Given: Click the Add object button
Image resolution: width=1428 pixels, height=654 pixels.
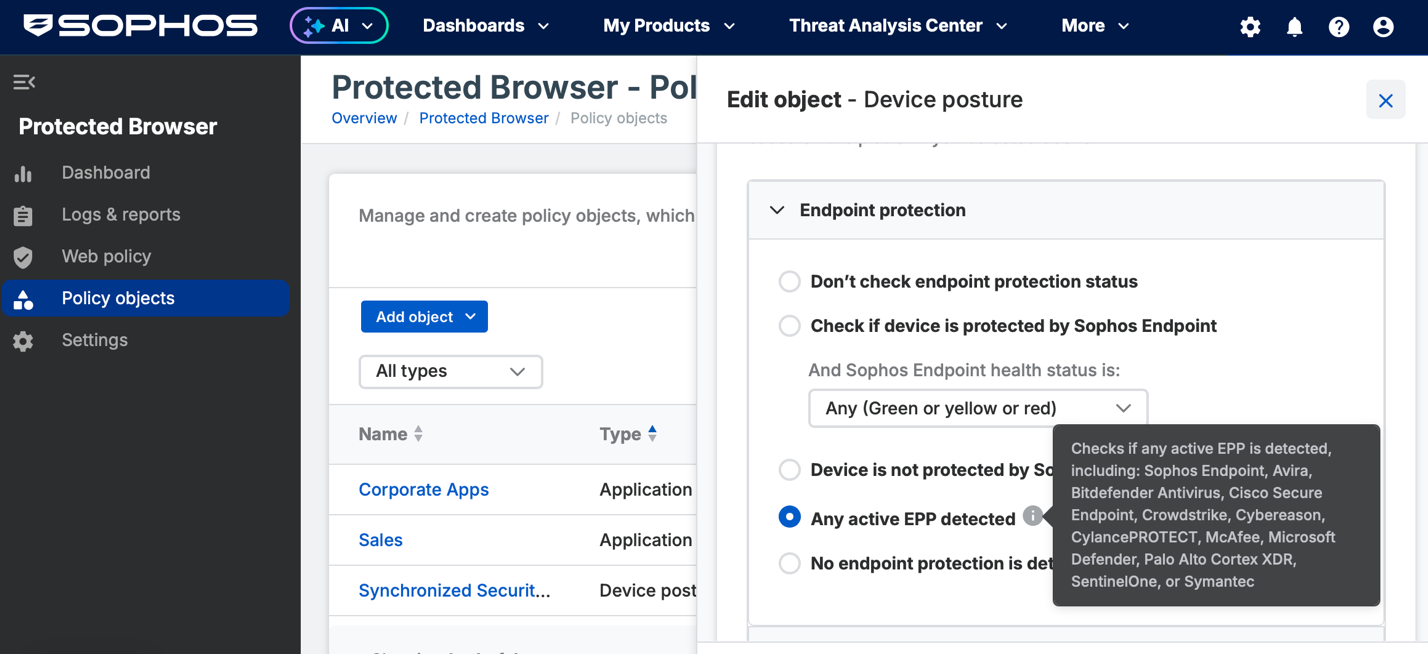Looking at the screenshot, I should 424,316.
